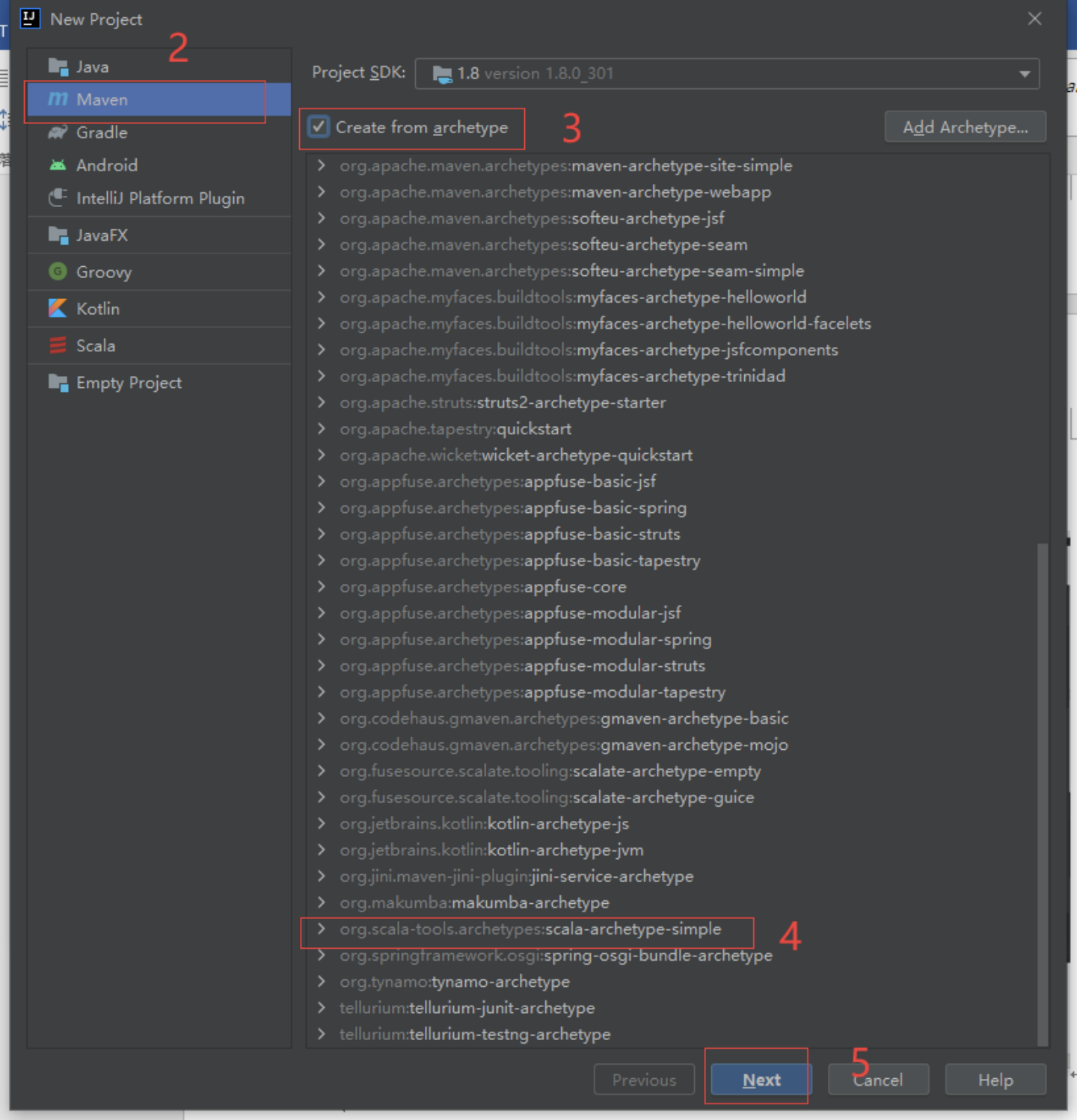Viewport: 1077px width, 1120px height.
Task: Select the Java folder icon in sidebar
Action: (58, 67)
